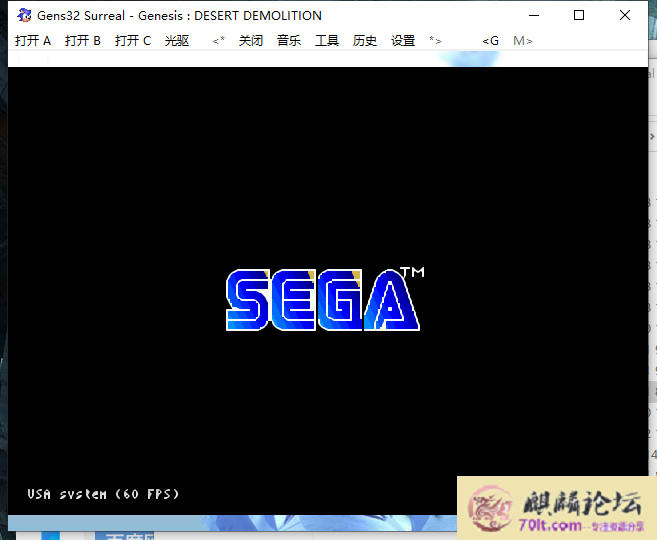Minimize the Gens32 Surreal window
The image size is (657, 540).
(x=534, y=16)
